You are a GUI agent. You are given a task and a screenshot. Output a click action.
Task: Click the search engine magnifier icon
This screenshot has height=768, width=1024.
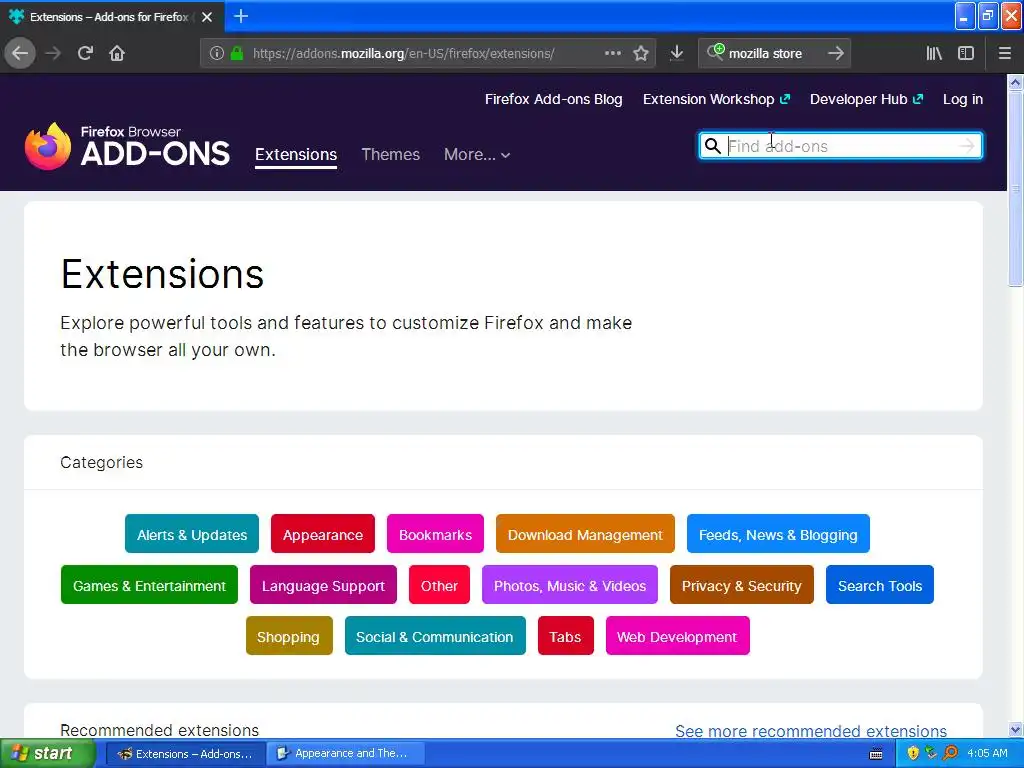(x=716, y=52)
